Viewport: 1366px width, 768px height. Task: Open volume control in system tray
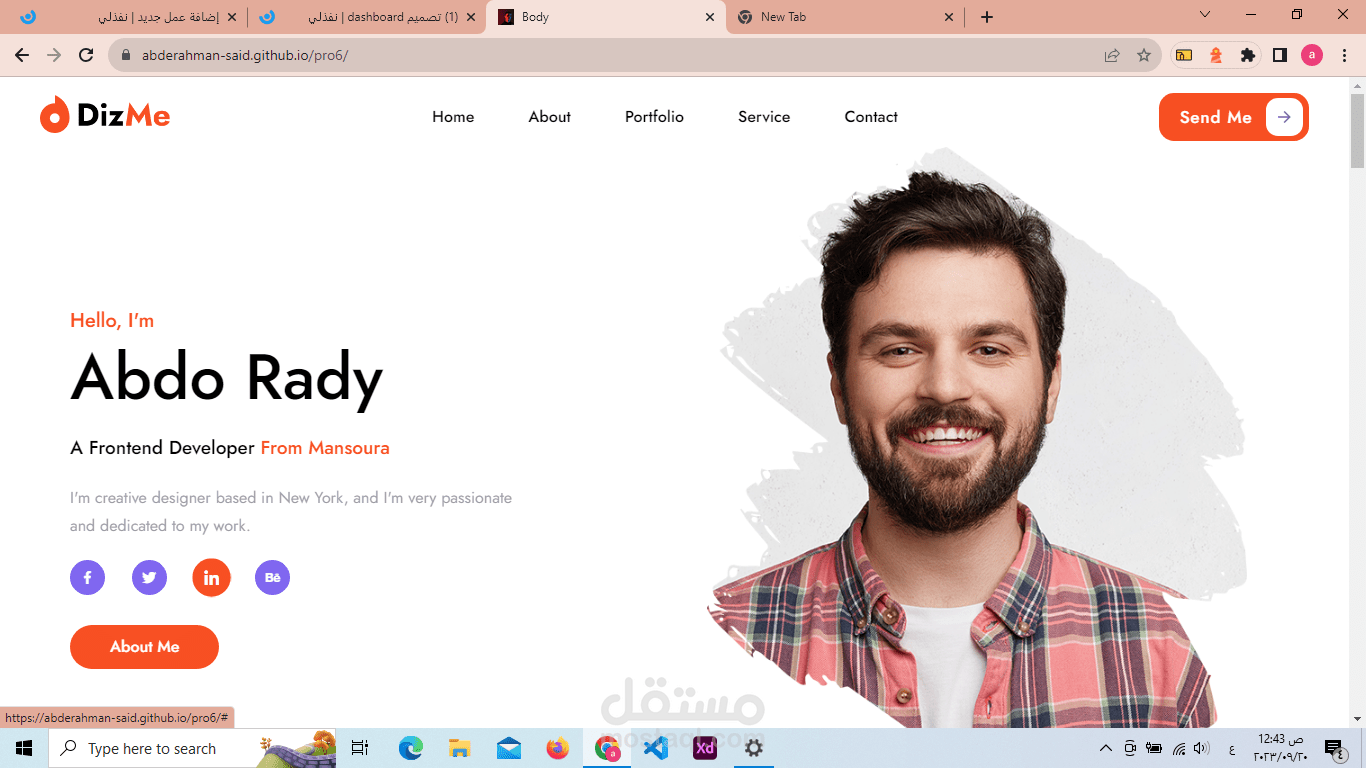[1201, 748]
